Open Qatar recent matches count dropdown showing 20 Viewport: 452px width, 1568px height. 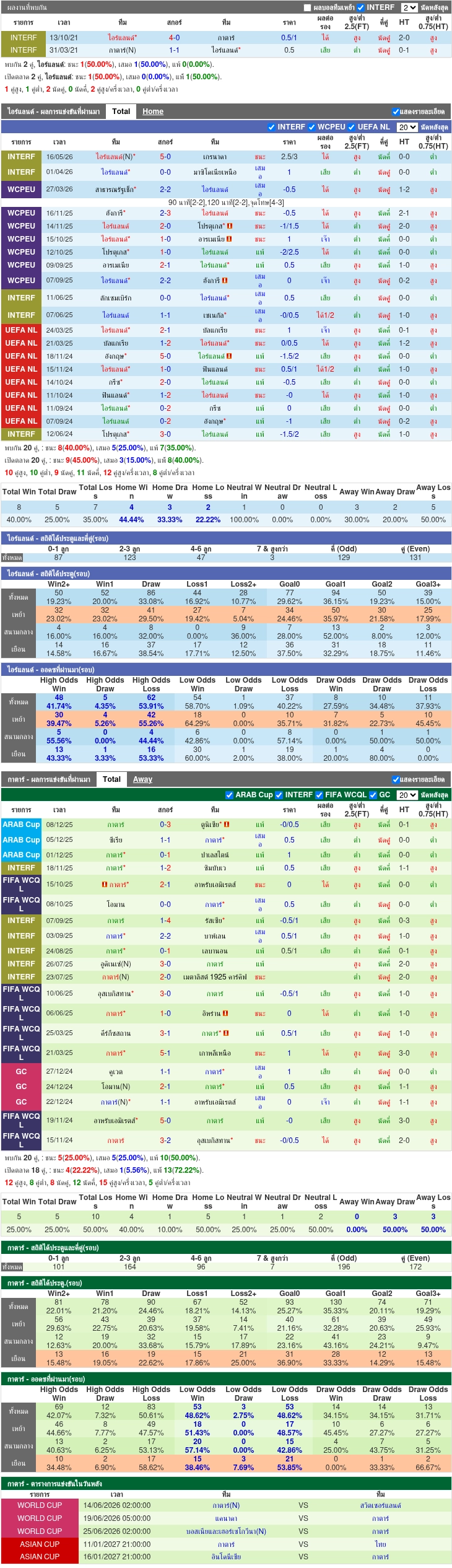(x=407, y=795)
